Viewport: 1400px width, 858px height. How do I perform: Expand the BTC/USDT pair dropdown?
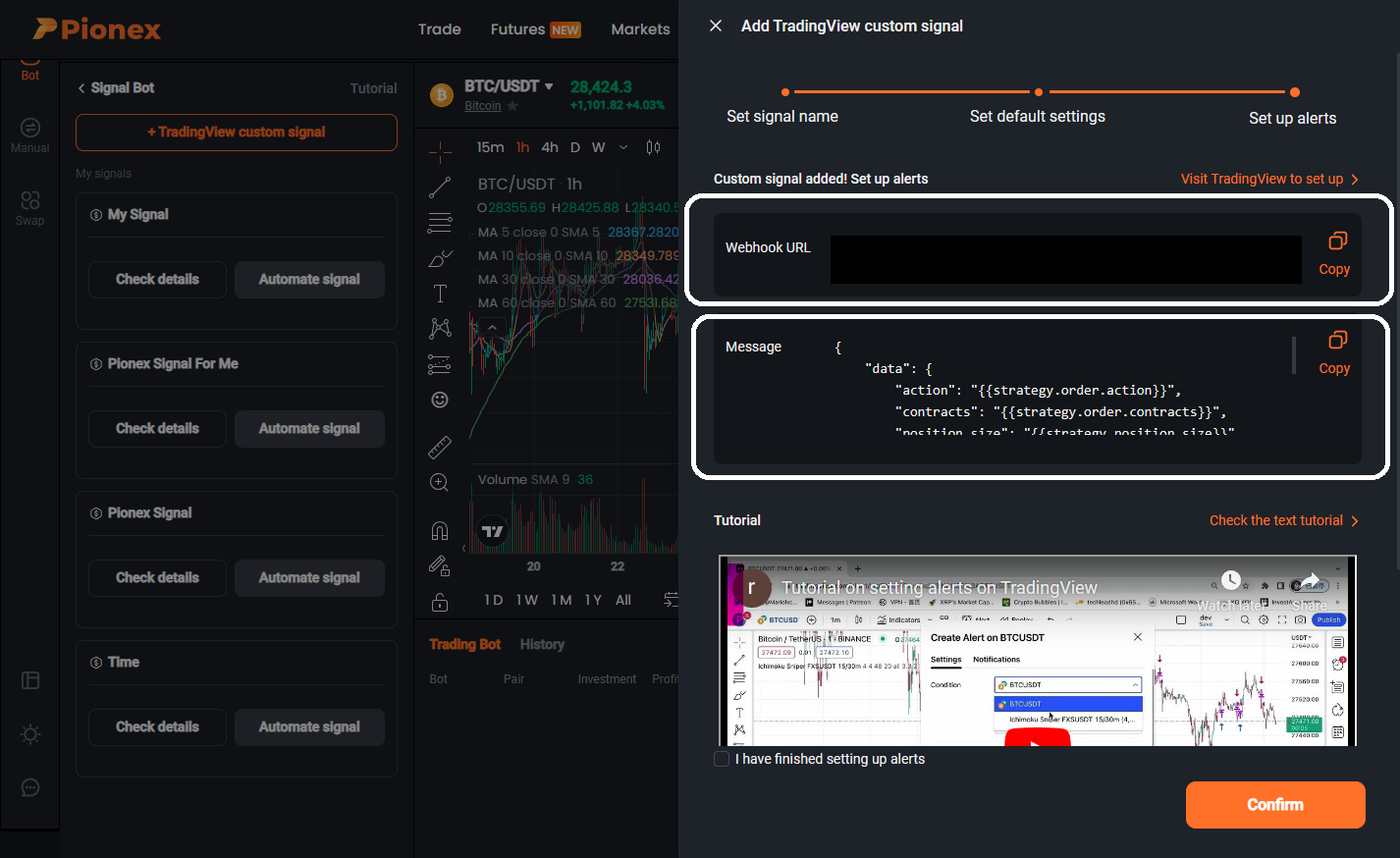548,86
